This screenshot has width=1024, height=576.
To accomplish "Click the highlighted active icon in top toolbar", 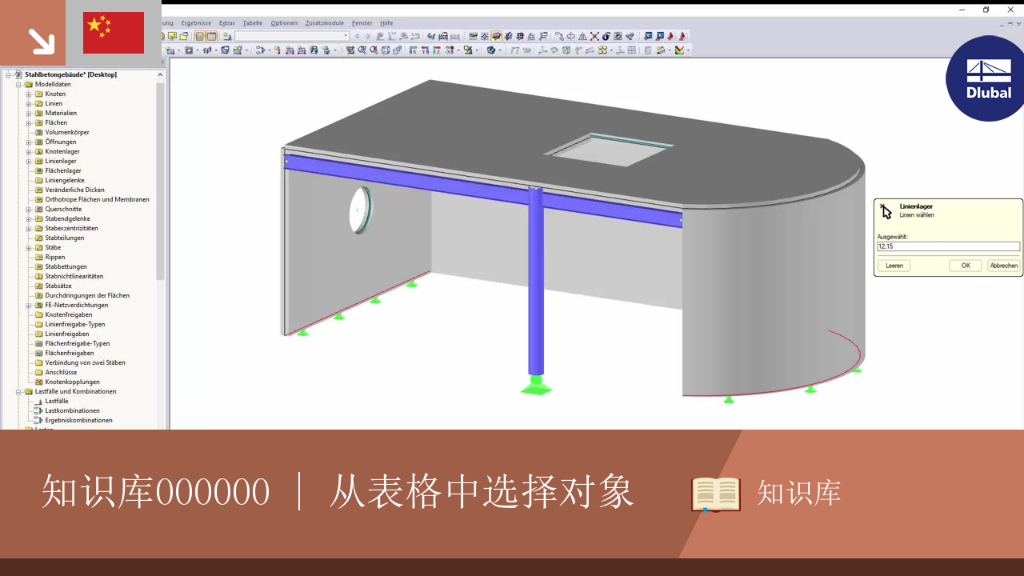I will (x=496, y=37).
